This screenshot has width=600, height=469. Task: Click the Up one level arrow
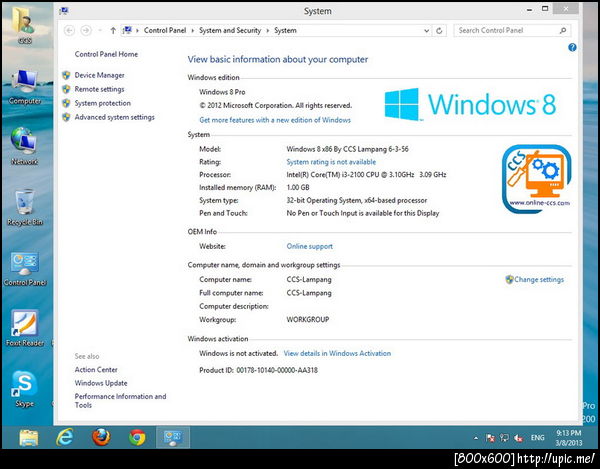pyautogui.click(x=113, y=31)
